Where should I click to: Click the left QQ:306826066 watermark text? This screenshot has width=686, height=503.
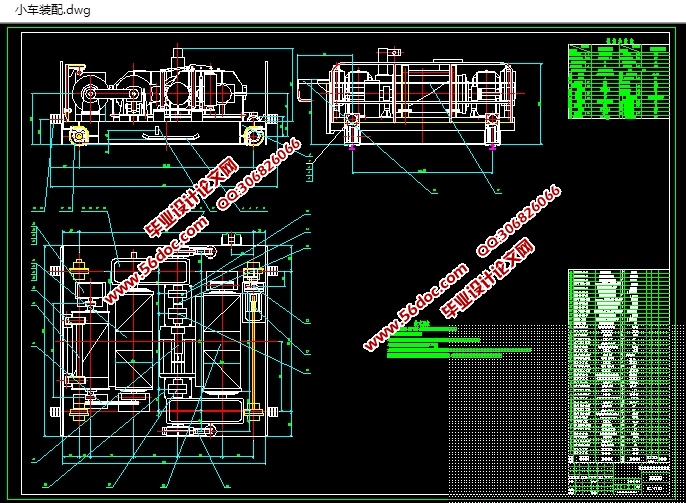(x=259, y=174)
